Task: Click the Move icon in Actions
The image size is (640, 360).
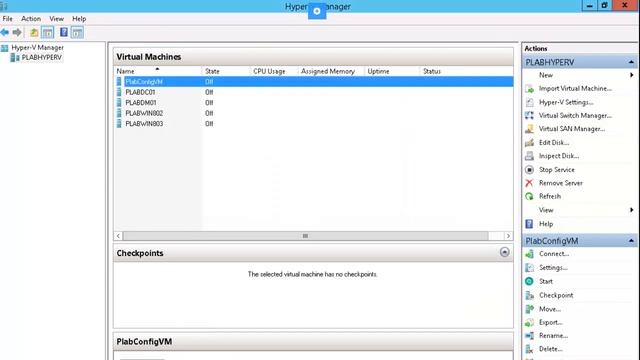Action: [529, 309]
